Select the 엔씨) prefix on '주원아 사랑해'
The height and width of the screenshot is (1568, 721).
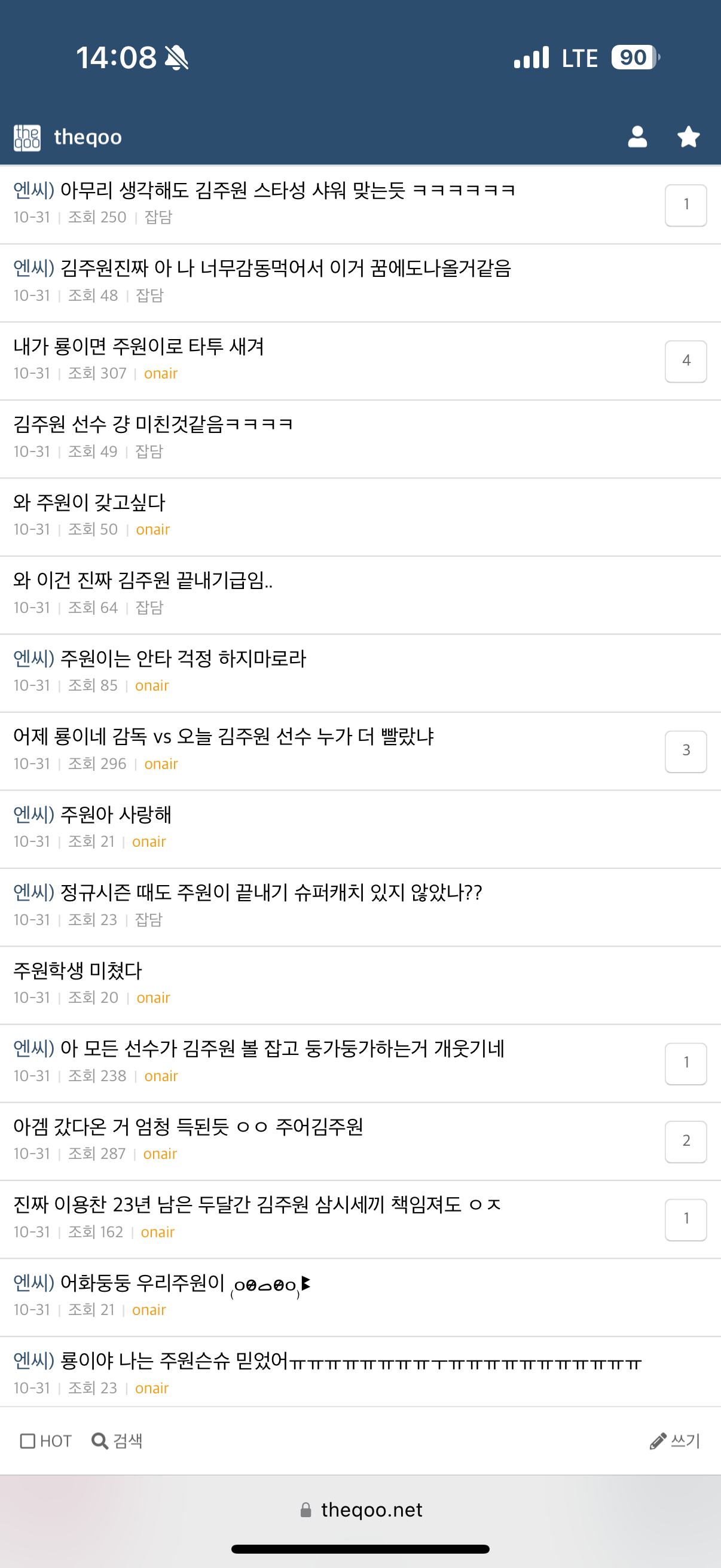click(34, 814)
